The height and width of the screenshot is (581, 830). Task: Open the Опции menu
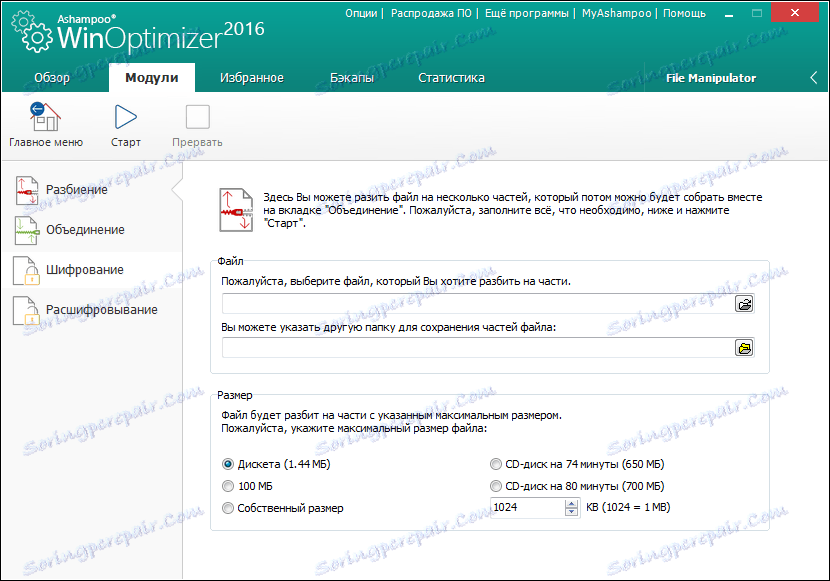[359, 13]
